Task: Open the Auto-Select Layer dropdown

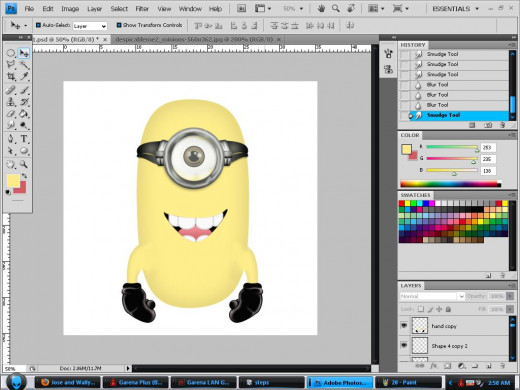Action: (x=90, y=26)
